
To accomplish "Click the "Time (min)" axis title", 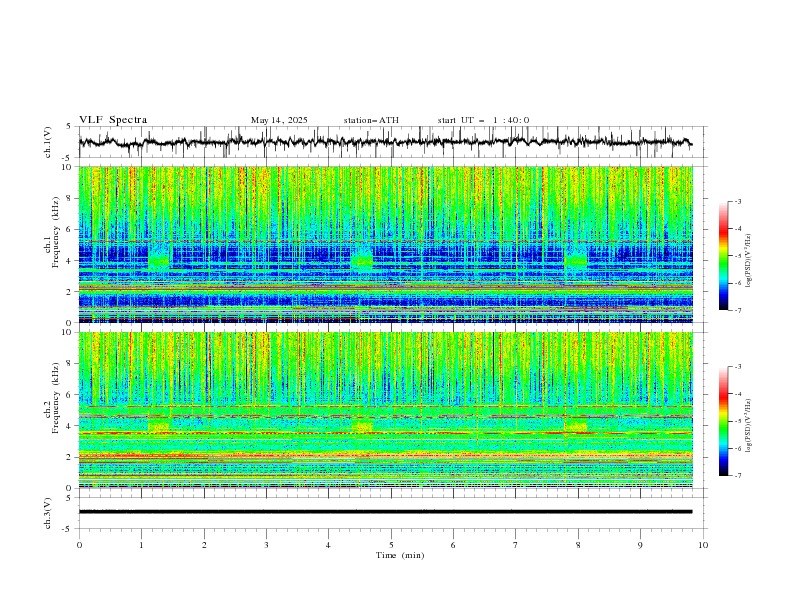I will point(400,555).
